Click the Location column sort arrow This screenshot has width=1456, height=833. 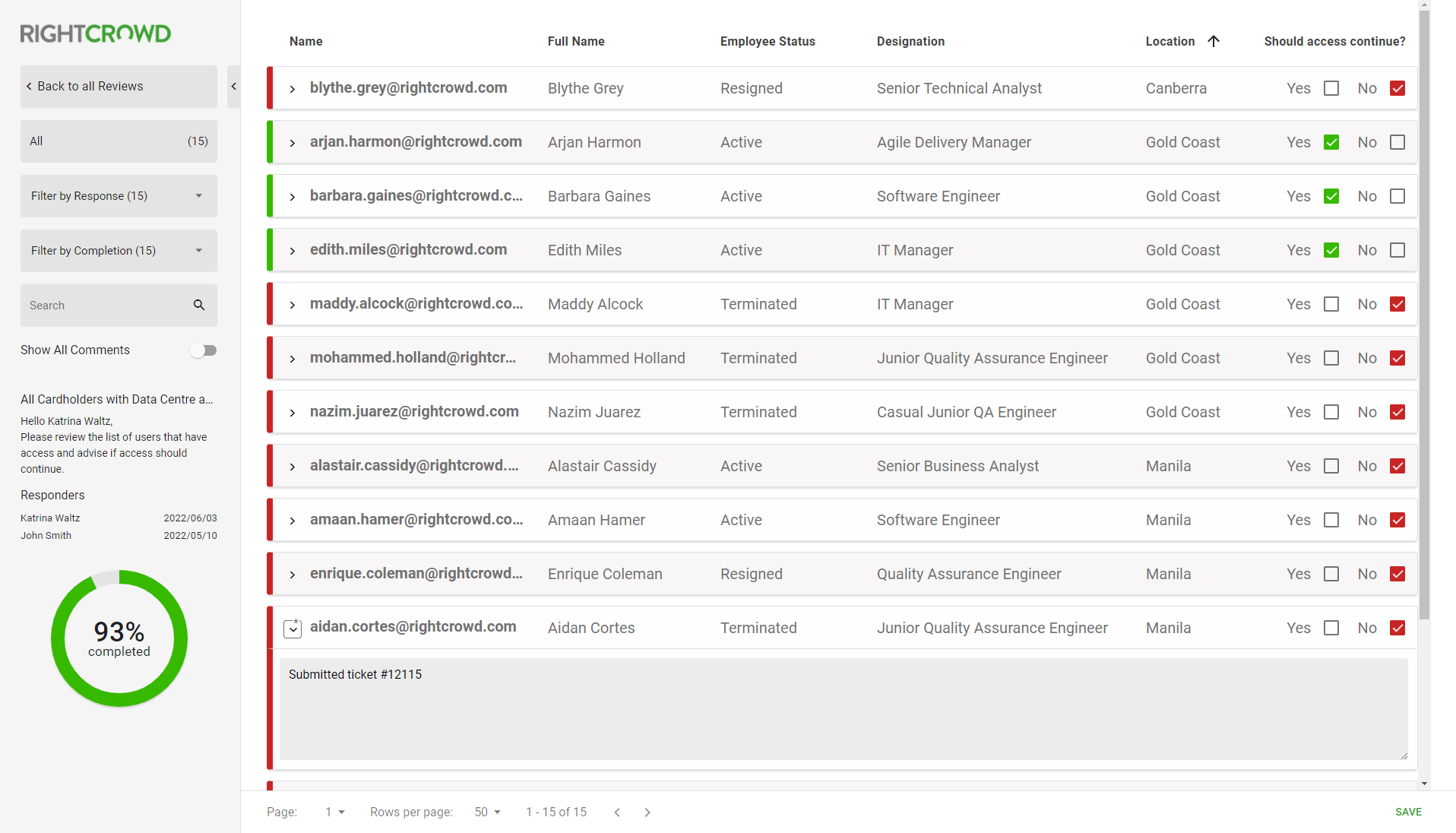(1214, 41)
